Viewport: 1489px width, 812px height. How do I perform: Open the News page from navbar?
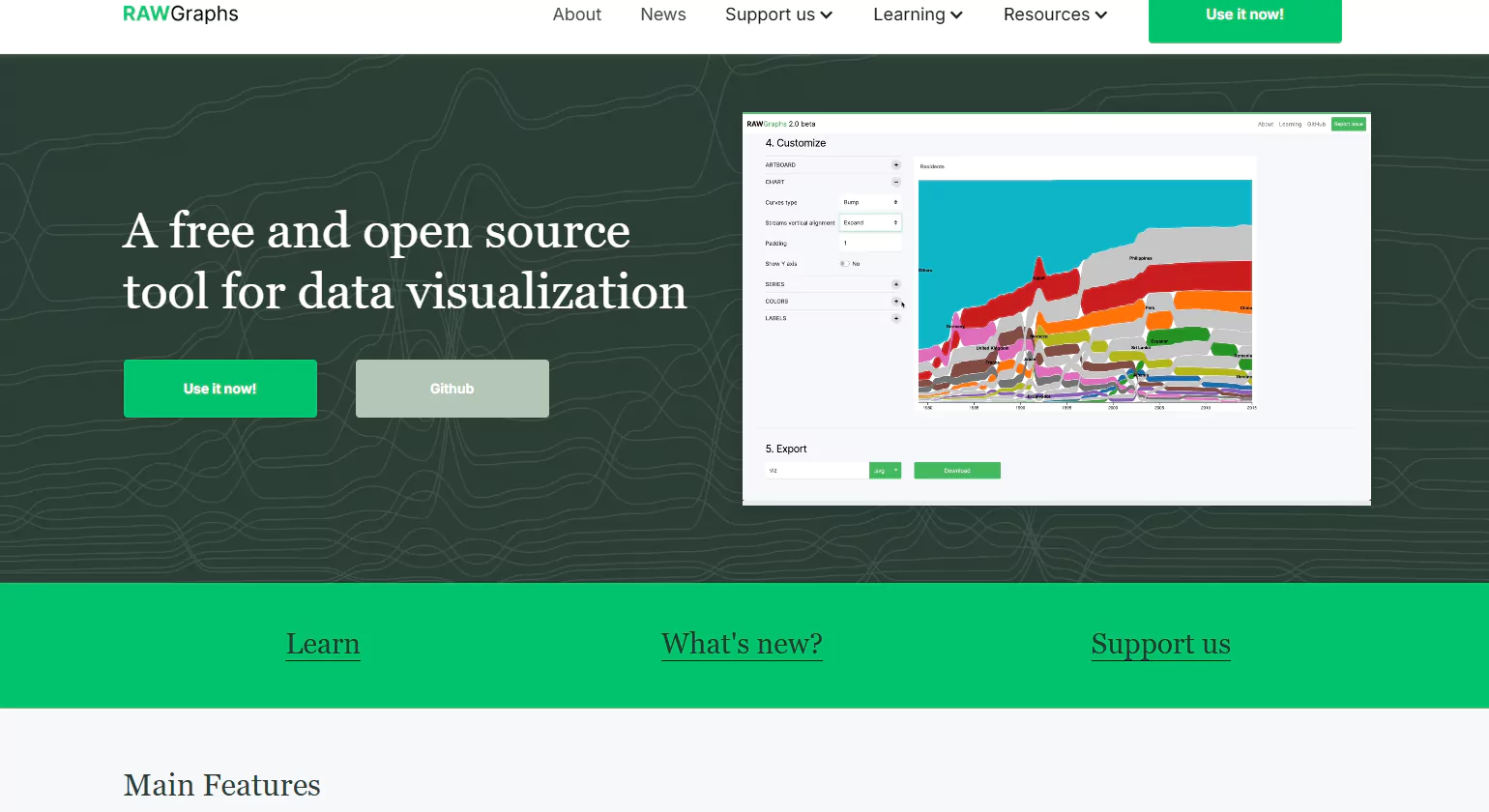[x=663, y=14]
